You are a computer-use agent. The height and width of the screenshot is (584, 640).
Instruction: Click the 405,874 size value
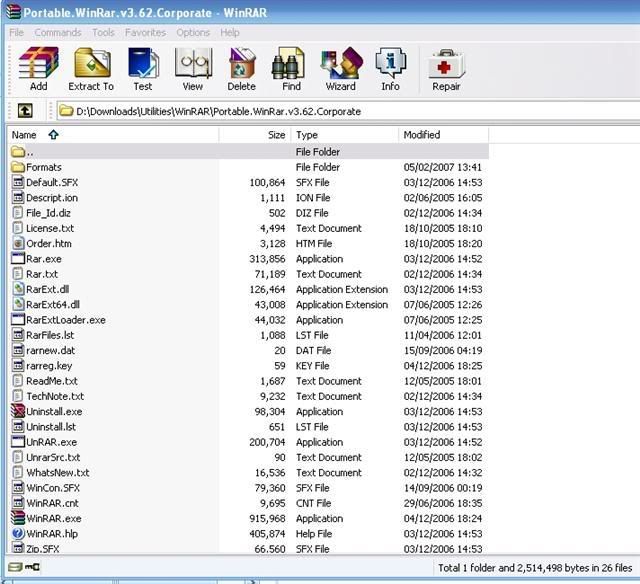(x=267, y=533)
